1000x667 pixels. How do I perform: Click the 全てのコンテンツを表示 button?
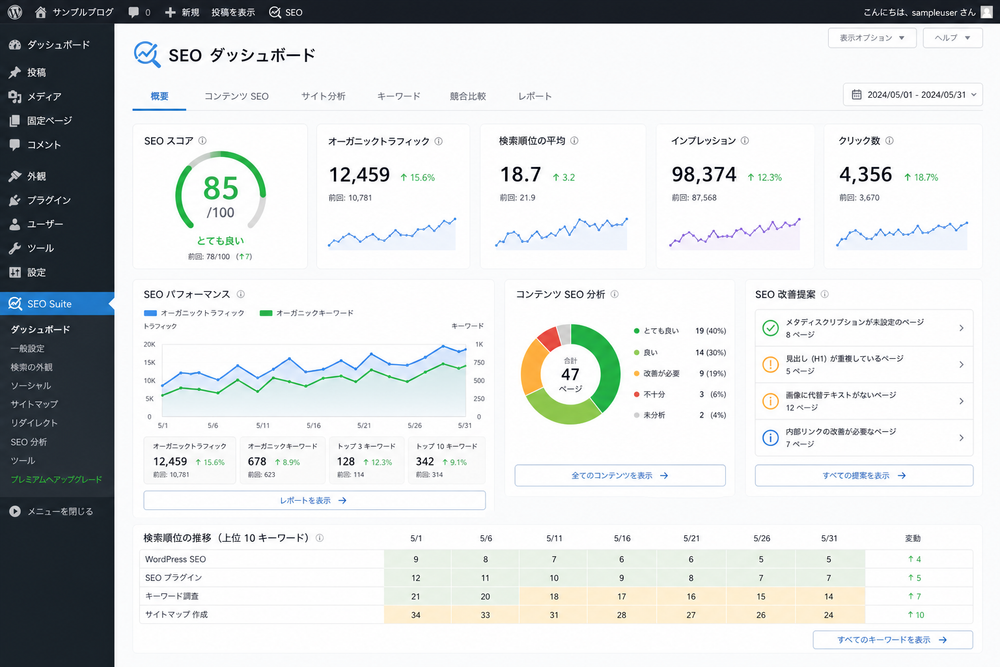620,476
